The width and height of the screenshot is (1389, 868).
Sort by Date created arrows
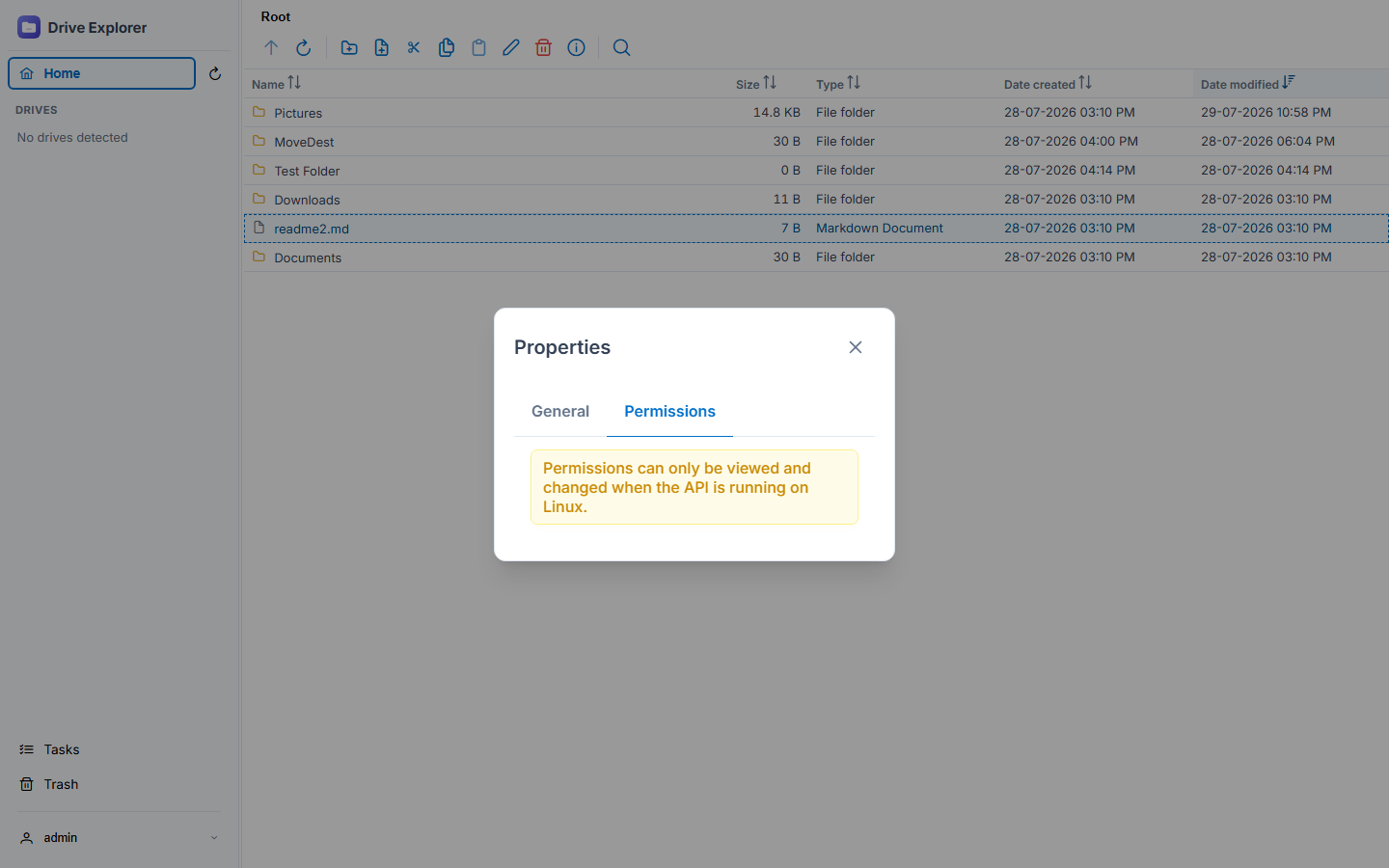coord(1085,83)
